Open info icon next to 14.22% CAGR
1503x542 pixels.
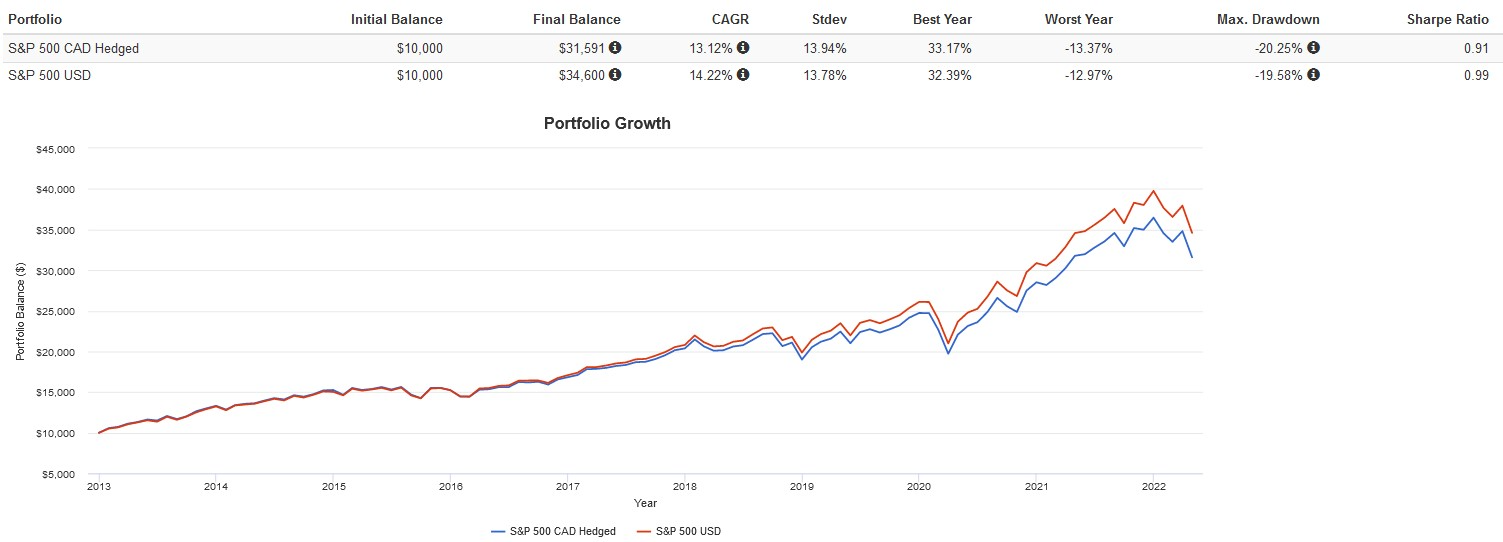743,75
